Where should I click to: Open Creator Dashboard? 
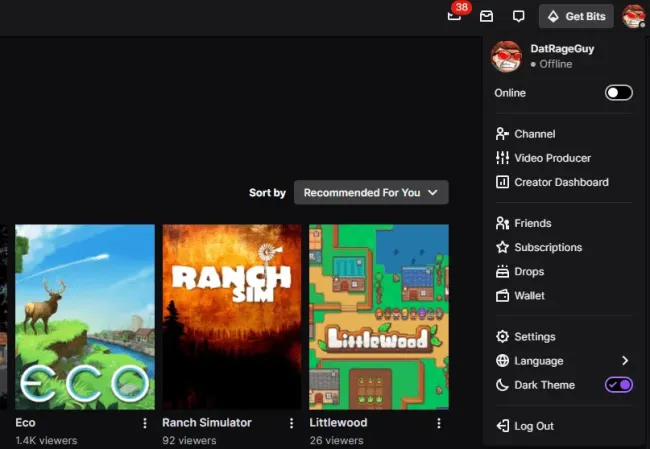point(564,182)
